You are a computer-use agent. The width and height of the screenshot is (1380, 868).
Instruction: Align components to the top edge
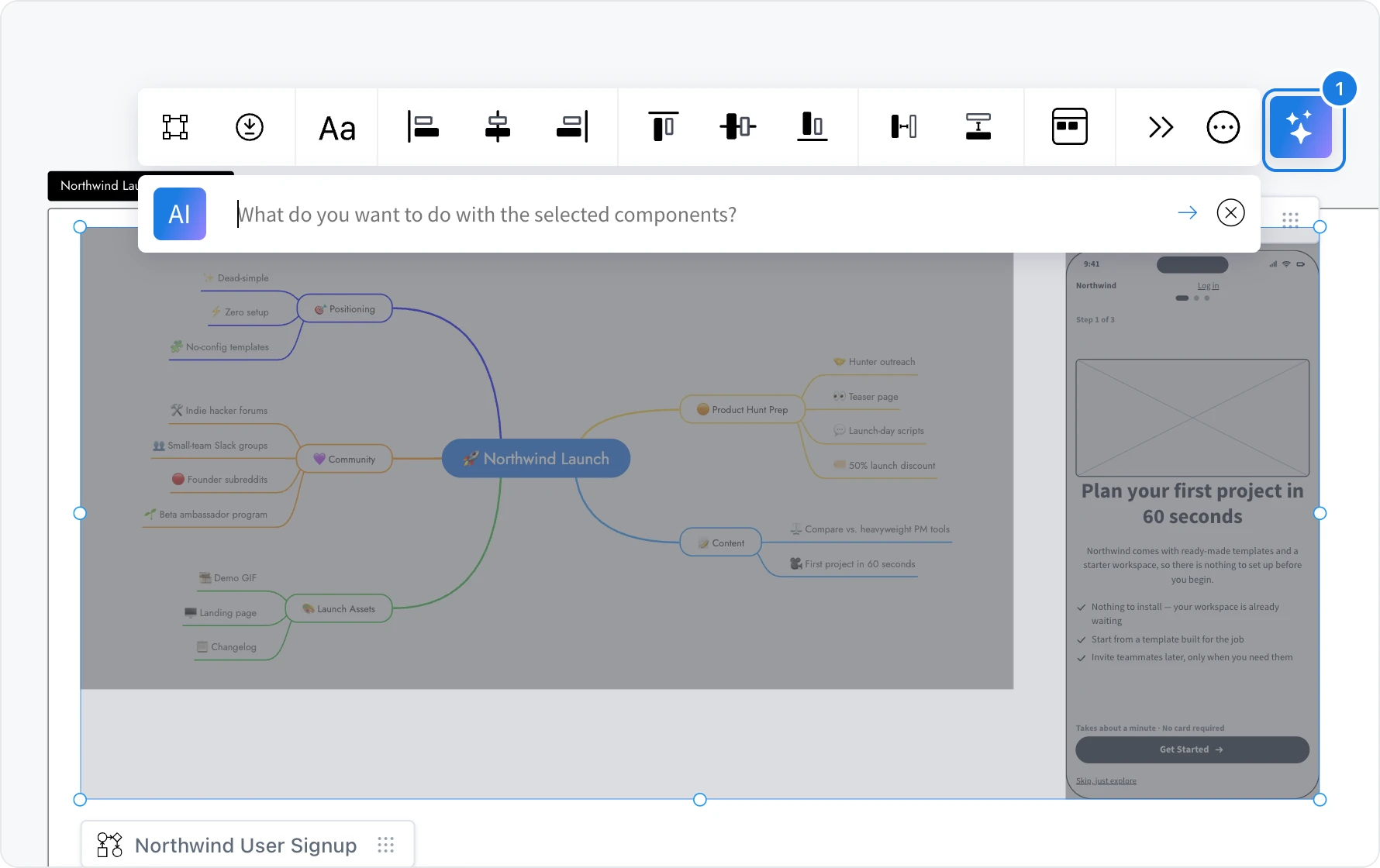(663, 126)
